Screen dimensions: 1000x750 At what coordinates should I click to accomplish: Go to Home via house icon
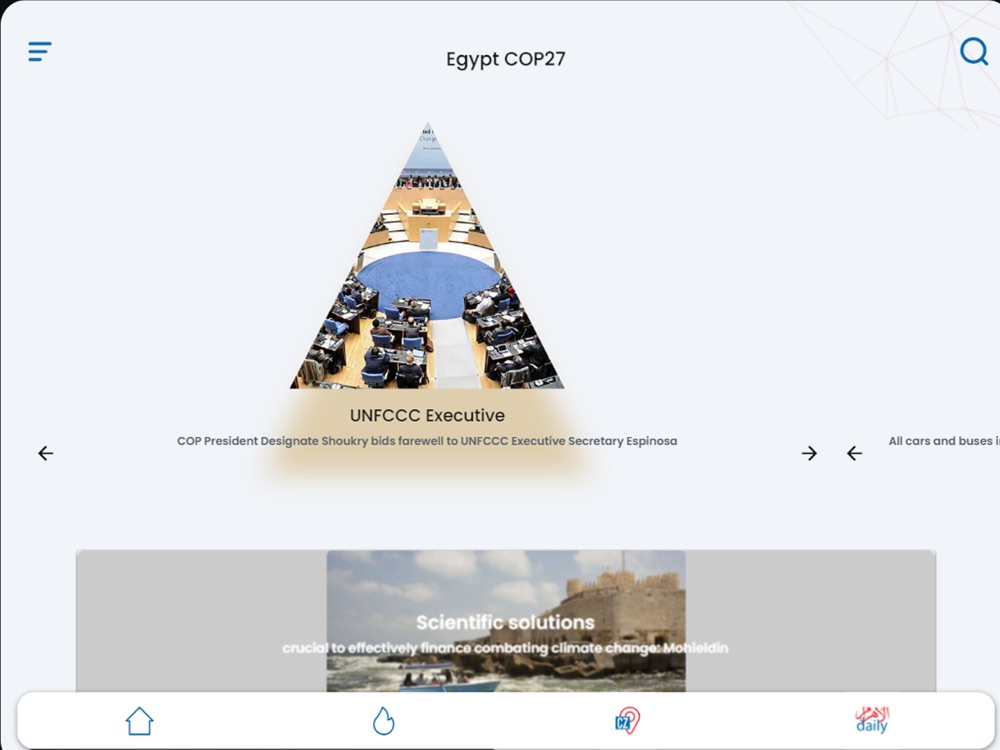point(139,721)
